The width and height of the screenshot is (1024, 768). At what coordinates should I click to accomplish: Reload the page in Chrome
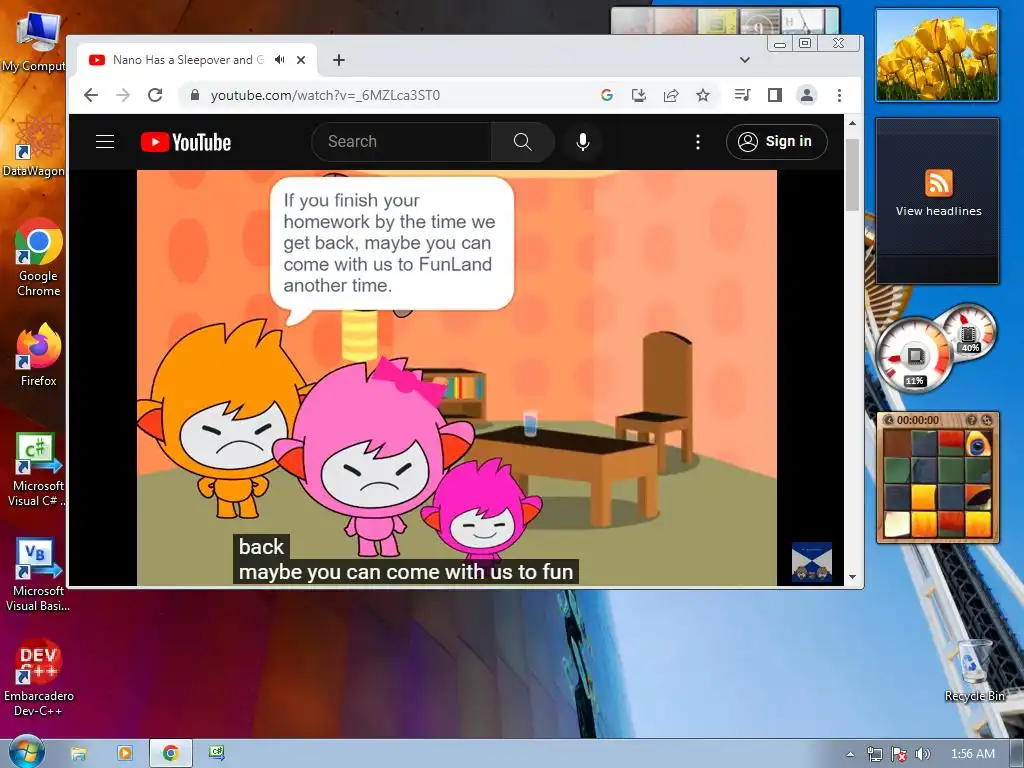point(155,95)
